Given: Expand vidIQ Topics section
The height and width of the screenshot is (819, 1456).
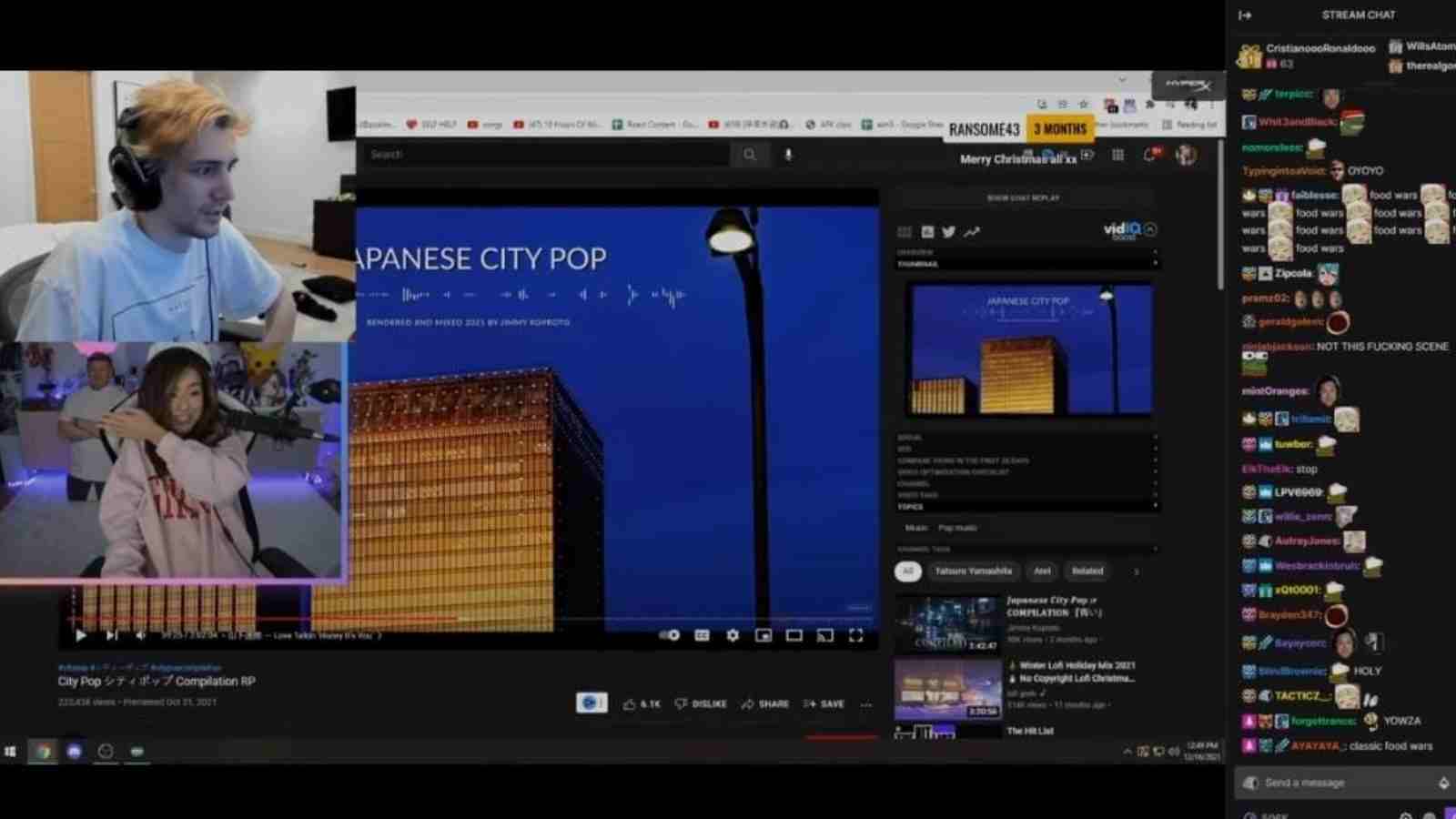Looking at the screenshot, I should pyautogui.click(x=1026, y=506).
